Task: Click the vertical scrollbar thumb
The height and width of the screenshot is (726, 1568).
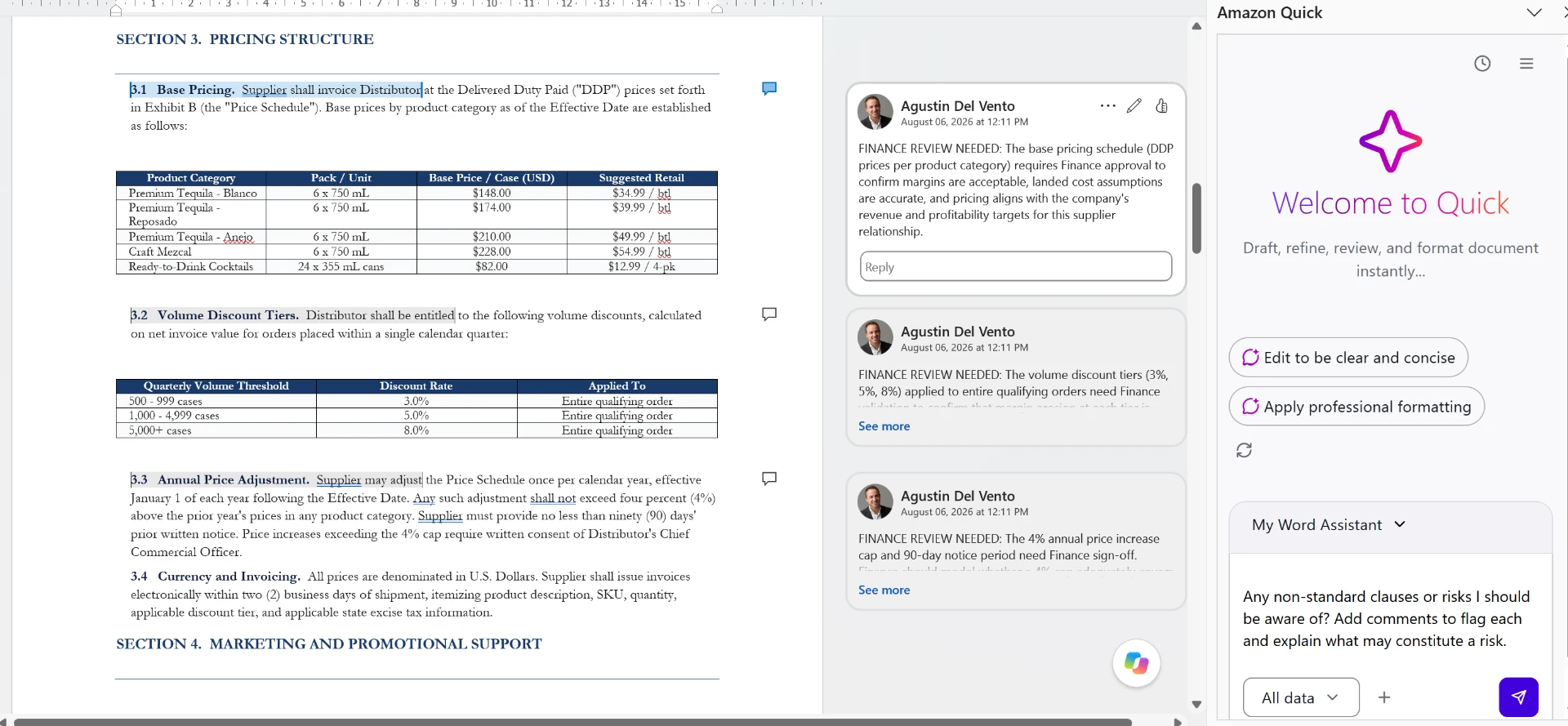Action: (x=1196, y=218)
